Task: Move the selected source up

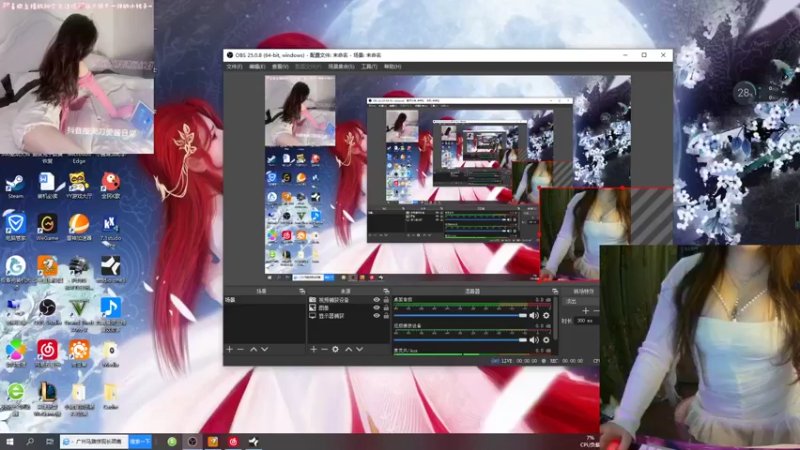Action: pos(348,349)
